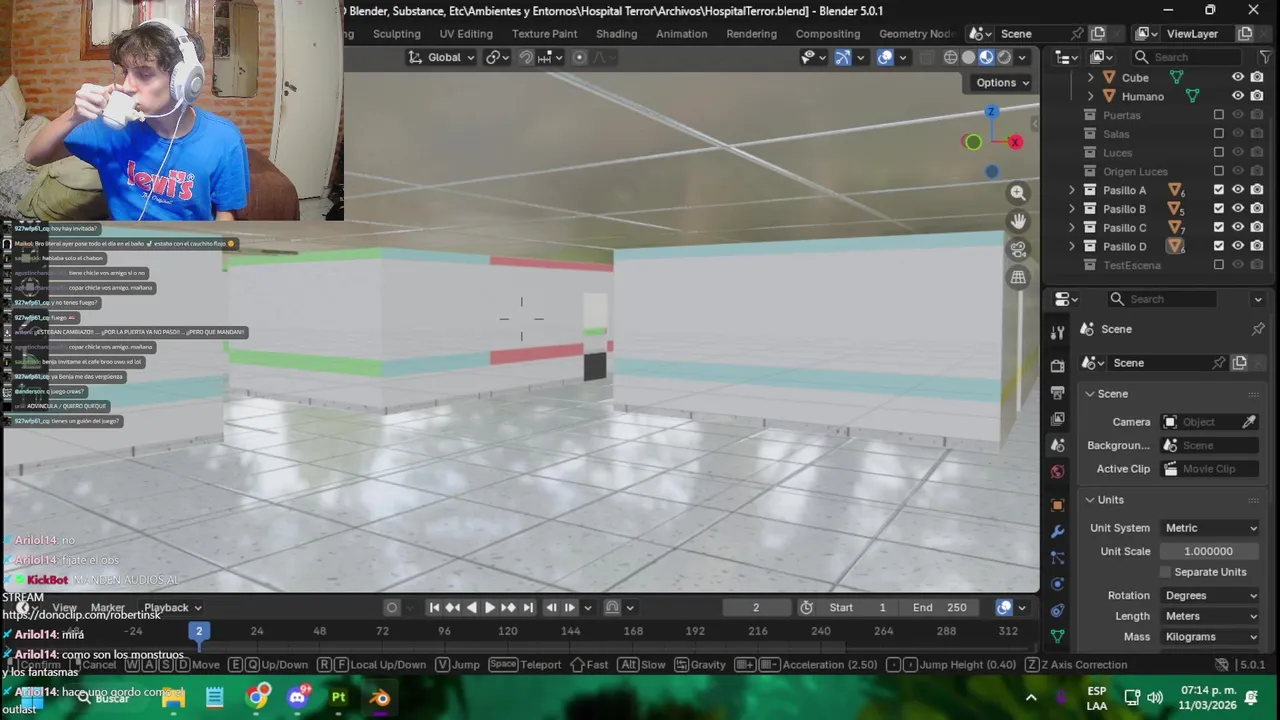
Task: Open the Scene properties tab icon
Action: (1057, 445)
